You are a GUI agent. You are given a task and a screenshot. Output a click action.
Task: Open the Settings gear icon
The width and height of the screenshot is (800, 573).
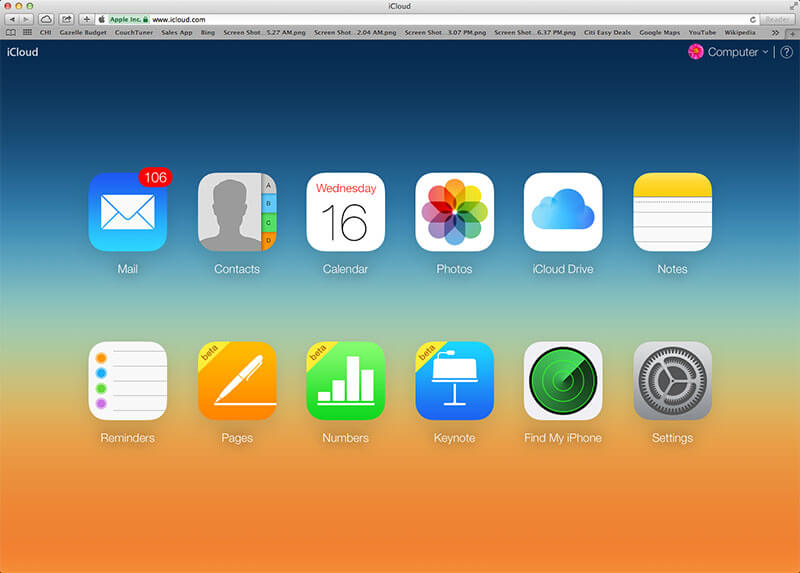point(672,381)
